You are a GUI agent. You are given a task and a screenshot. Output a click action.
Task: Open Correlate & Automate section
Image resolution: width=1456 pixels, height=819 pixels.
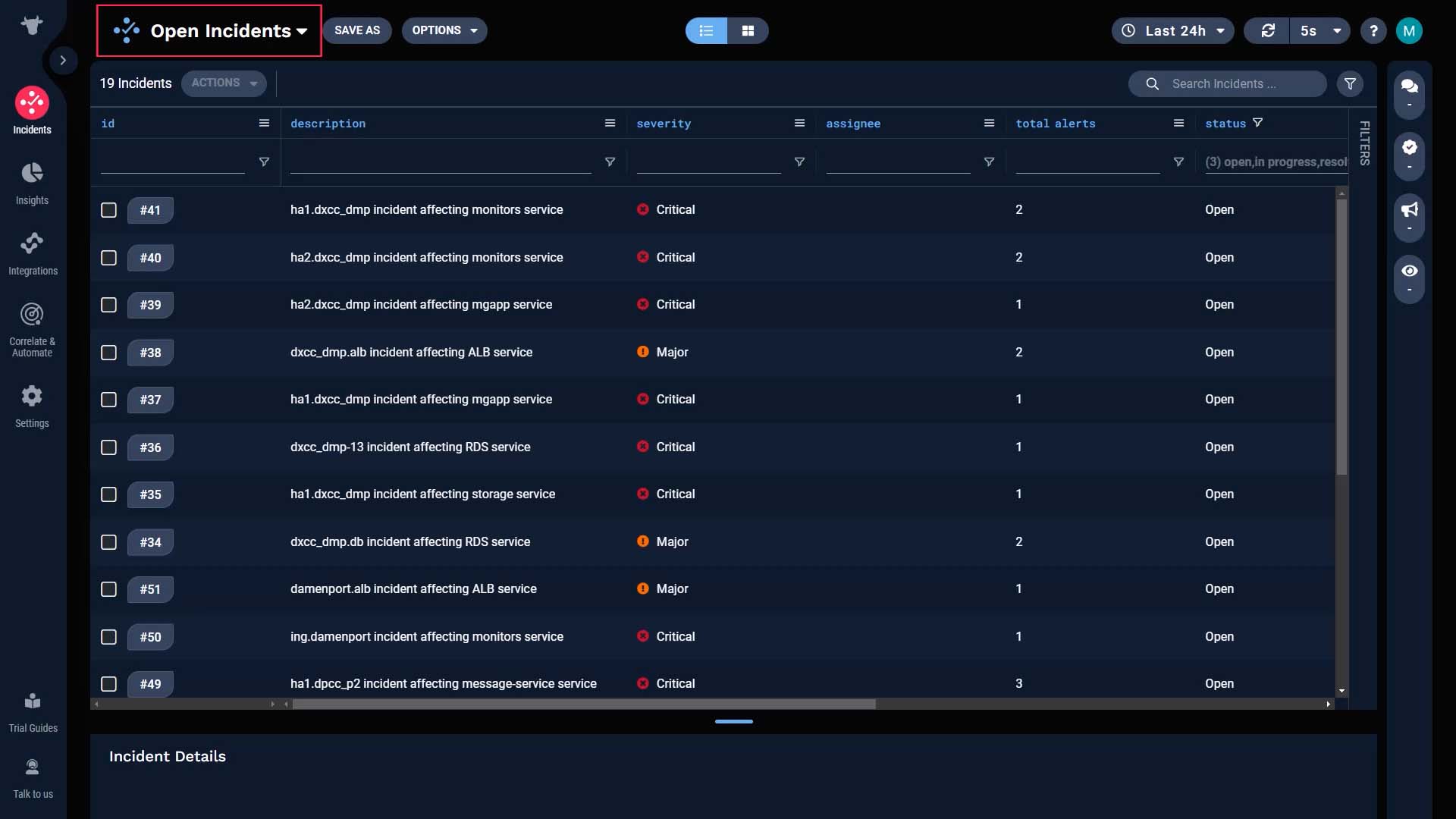(32, 329)
